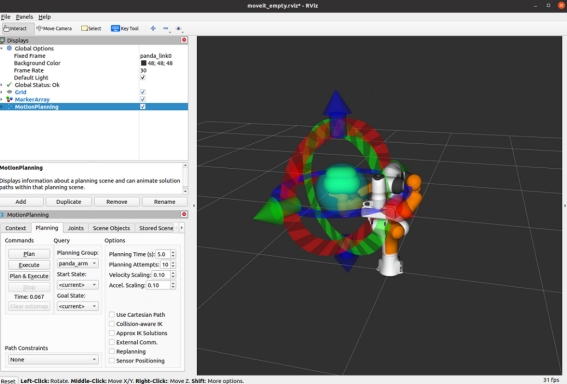Screen dimensions: 567x384
Task: Choose the Select tool in toolbar
Action: click(91, 28)
